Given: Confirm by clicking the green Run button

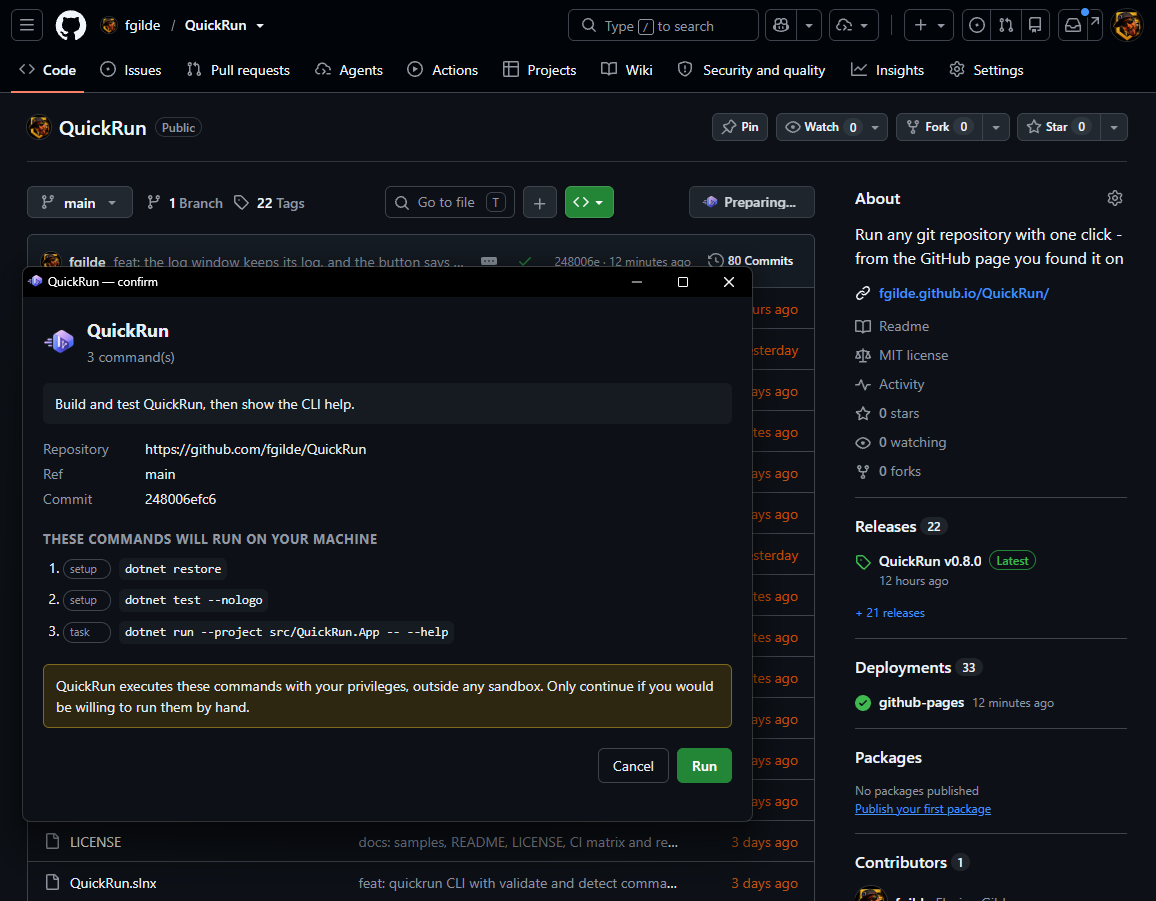Looking at the screenshot, I should click(x=704, y=765).
